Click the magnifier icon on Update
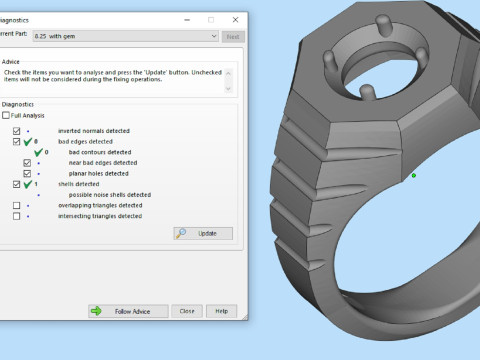The width and height of the screenshot is (480, 360). pyautogui.click(x=181, y=233)
